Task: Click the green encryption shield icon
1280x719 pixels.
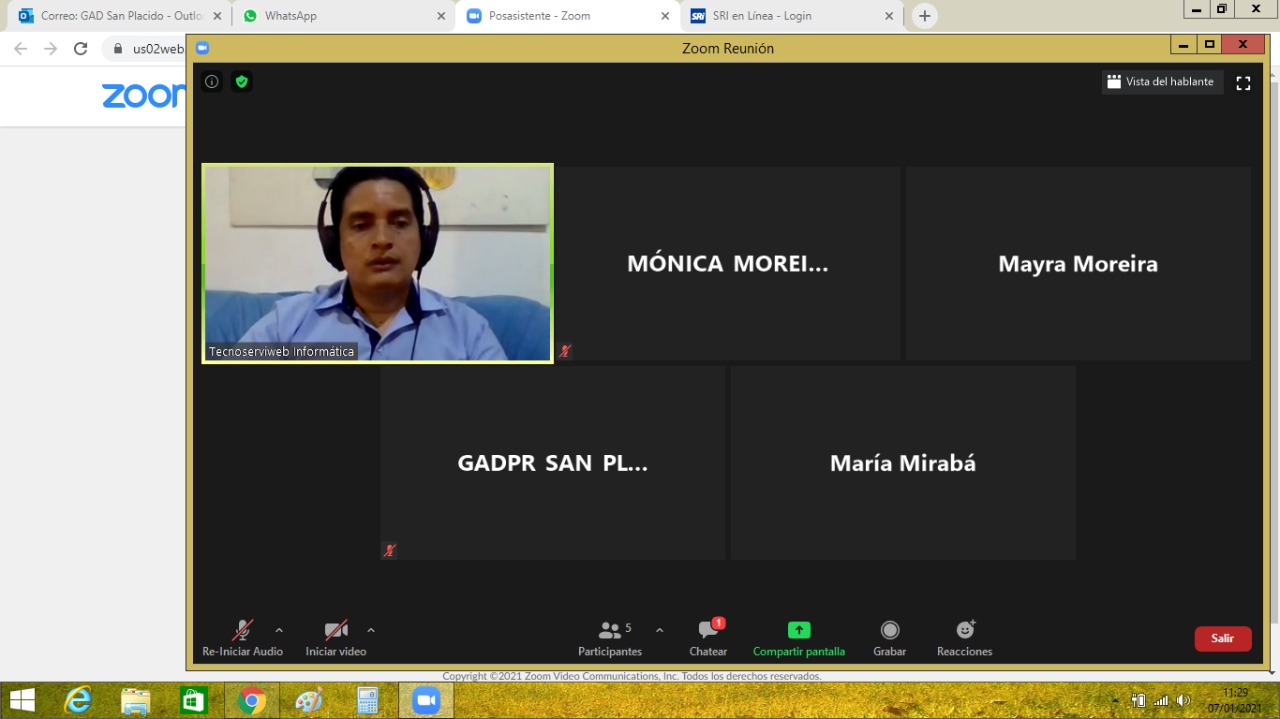Action: coord(241,82)
